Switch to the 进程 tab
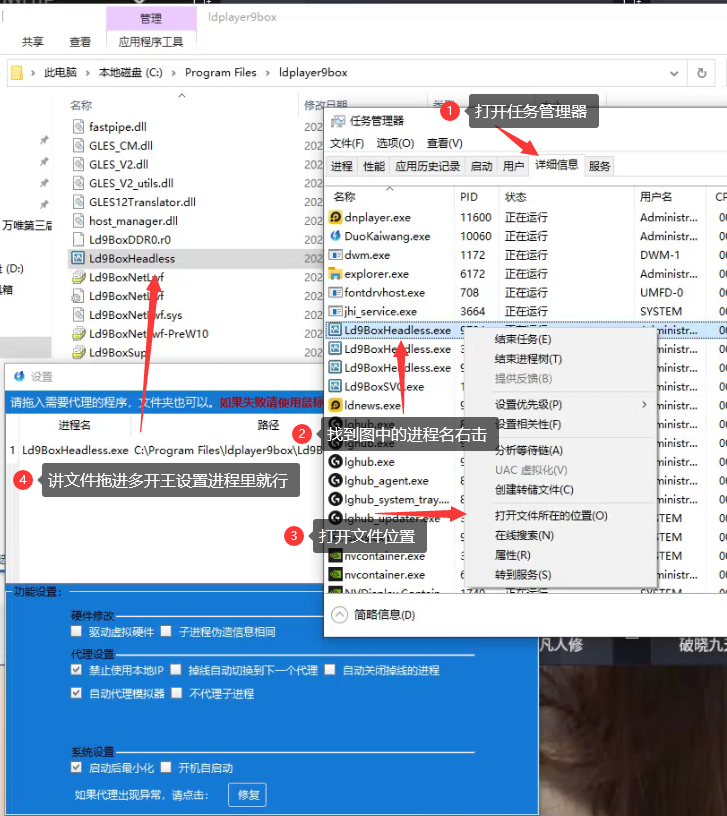Viewport: 727px width, 816px height. point(341,166)
